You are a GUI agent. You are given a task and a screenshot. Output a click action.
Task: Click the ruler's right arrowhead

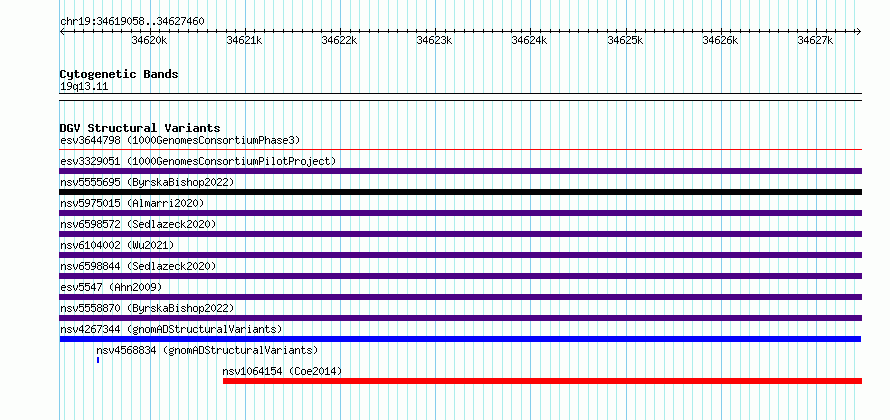859,32
